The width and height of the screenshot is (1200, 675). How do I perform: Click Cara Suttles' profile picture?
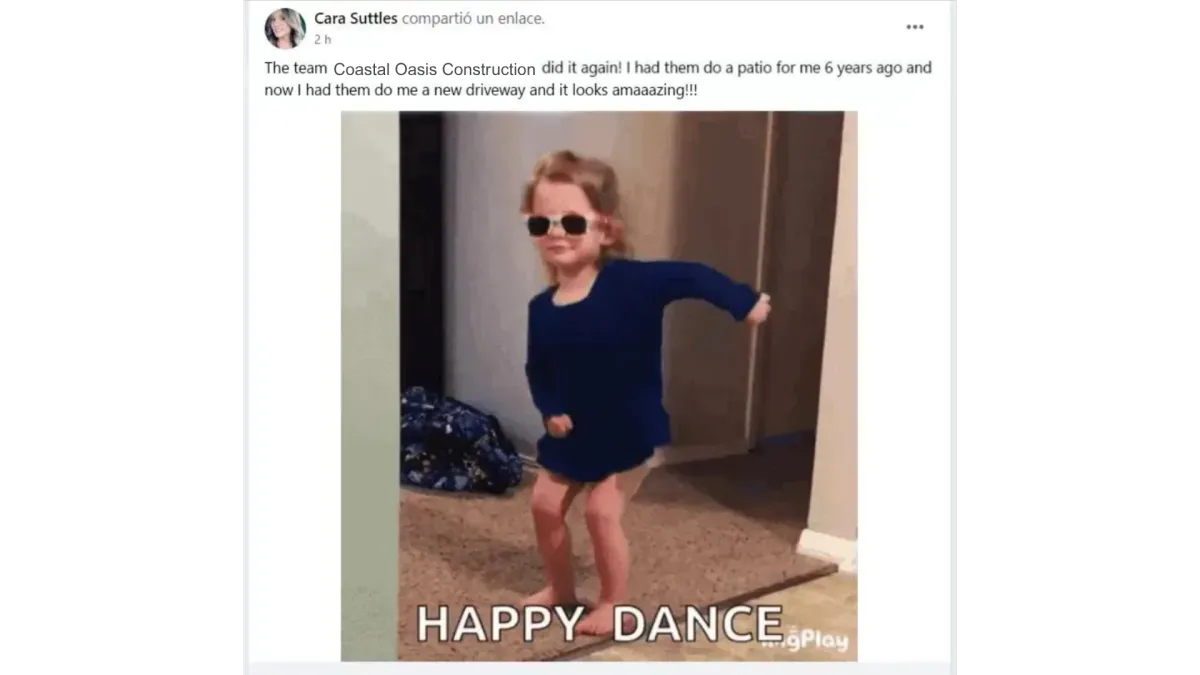285,28
